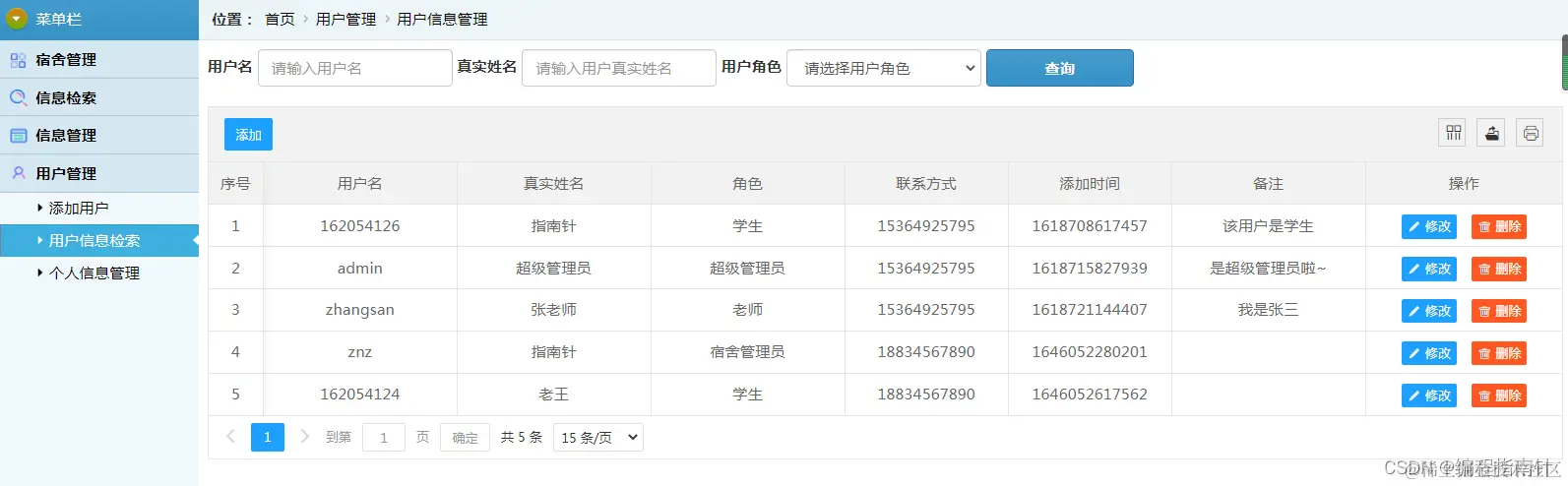
Task: Select 用户信息检索 submenu item
Action: pyautogui.click(x=99, y=240)
